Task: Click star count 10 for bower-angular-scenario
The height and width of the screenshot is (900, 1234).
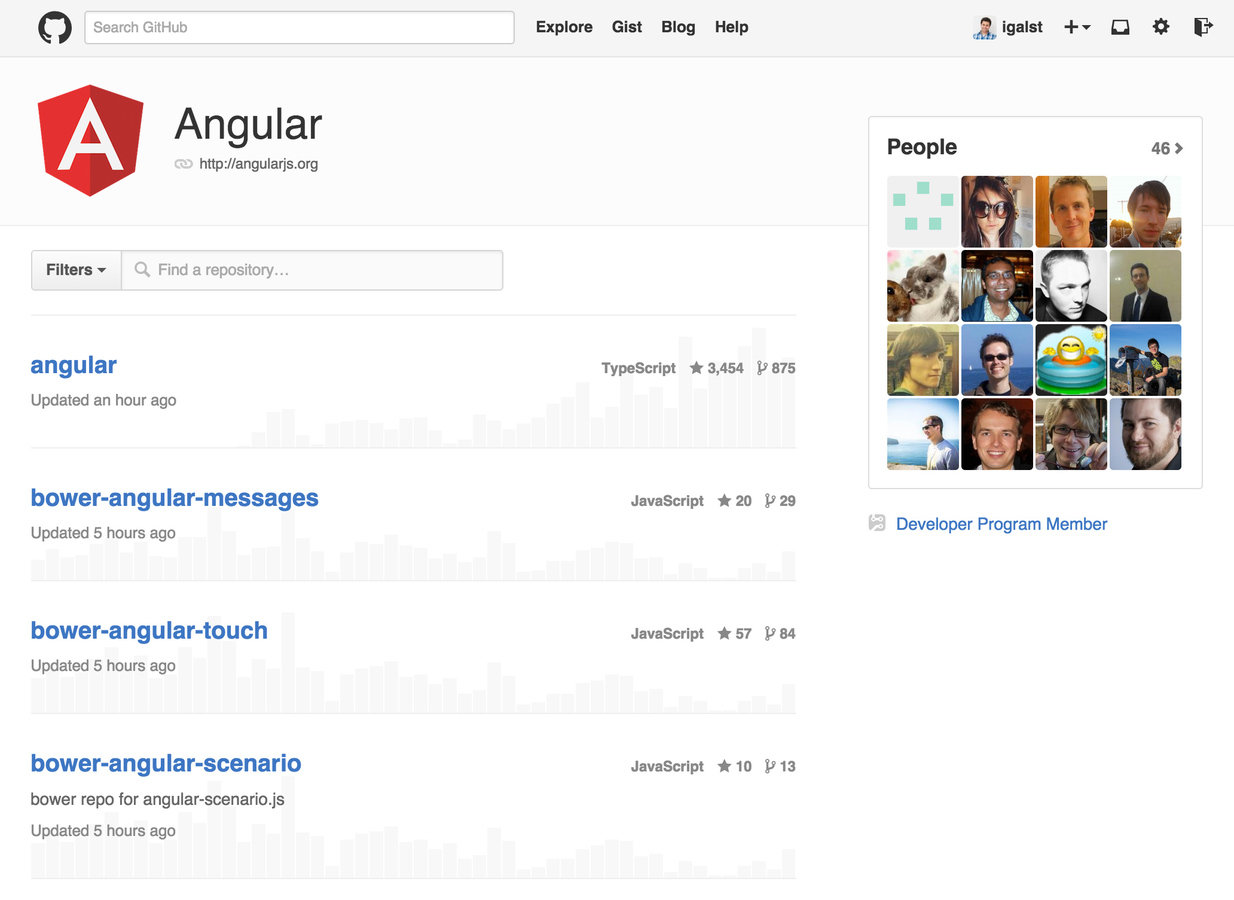Action: pos(734,767)
